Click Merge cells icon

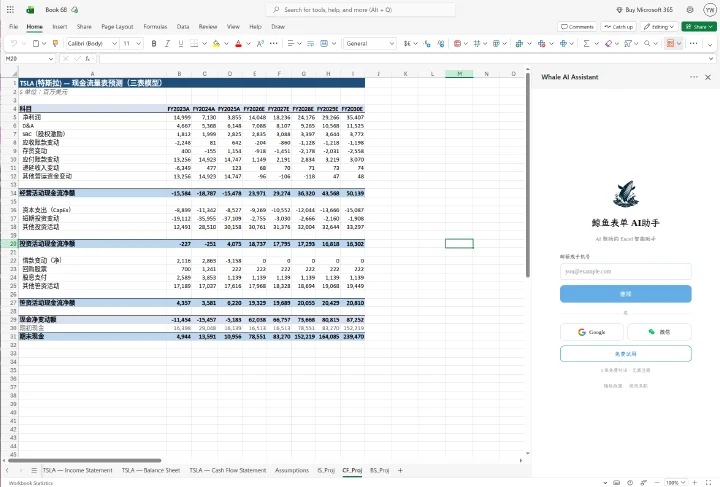pyautogui.click(x=324, y=44)
